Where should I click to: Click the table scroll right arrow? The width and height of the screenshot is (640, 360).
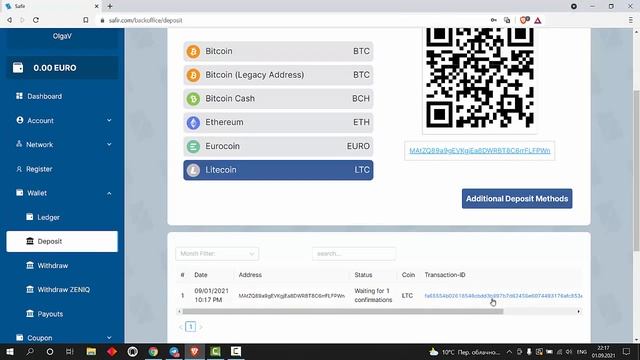[579, 311]
